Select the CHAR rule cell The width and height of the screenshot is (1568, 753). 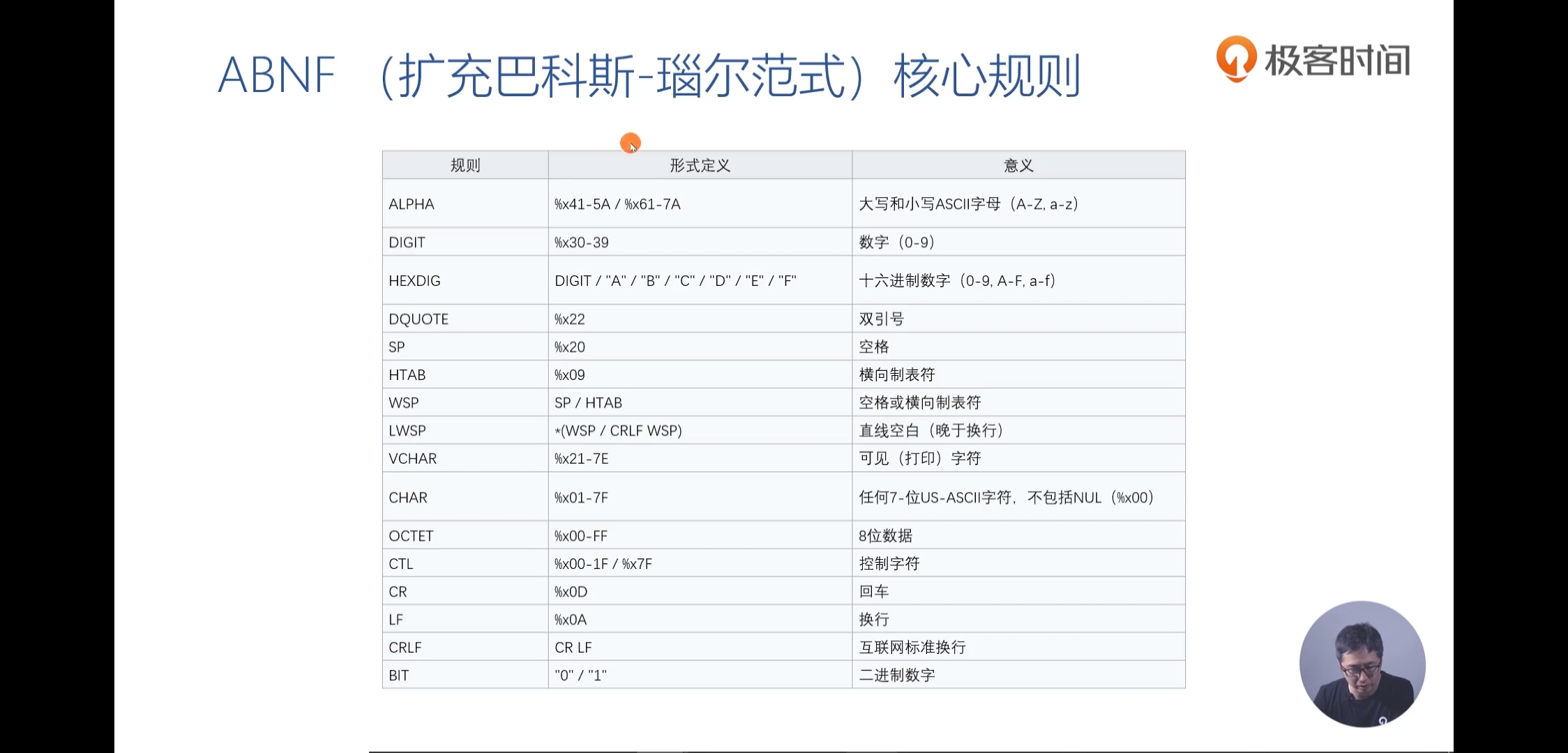point(465,497)
